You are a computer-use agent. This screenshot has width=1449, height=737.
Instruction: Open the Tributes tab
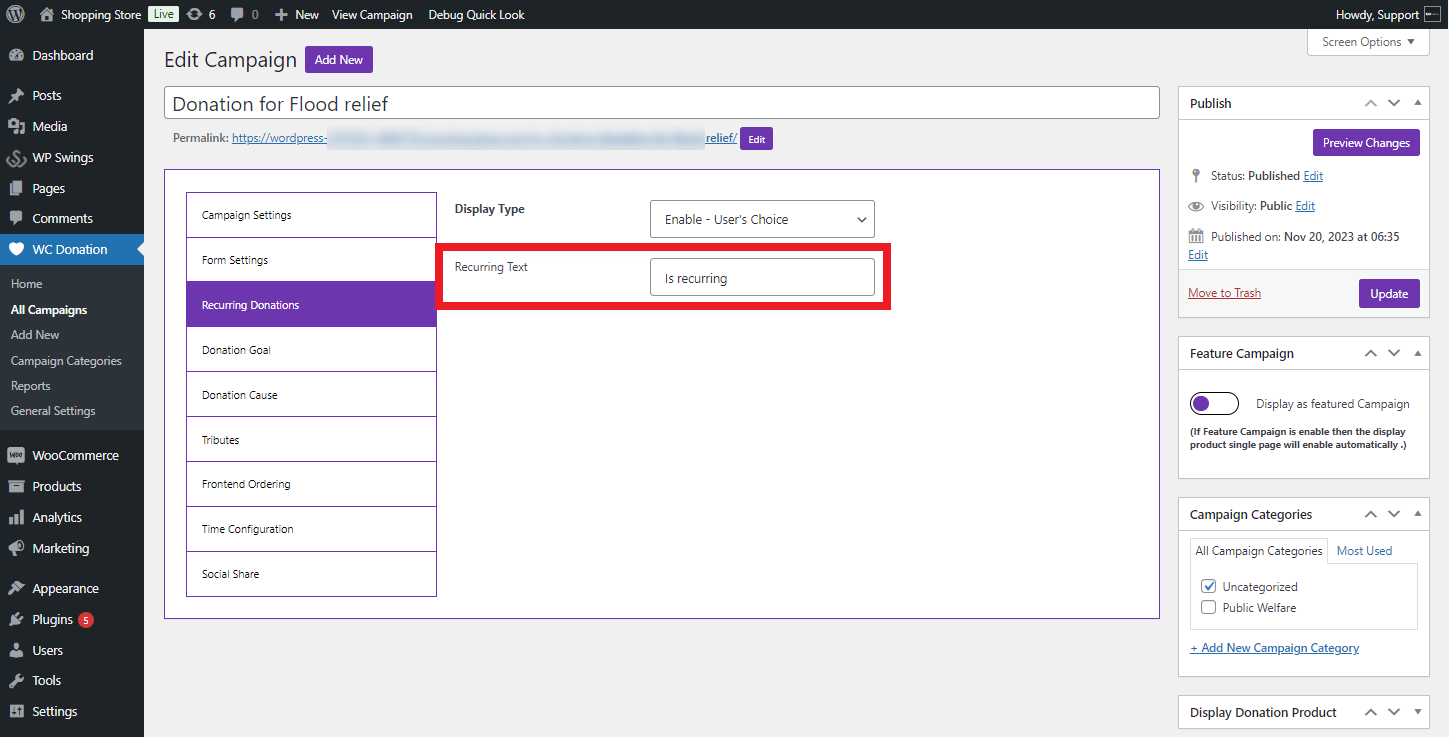[311, 440]
